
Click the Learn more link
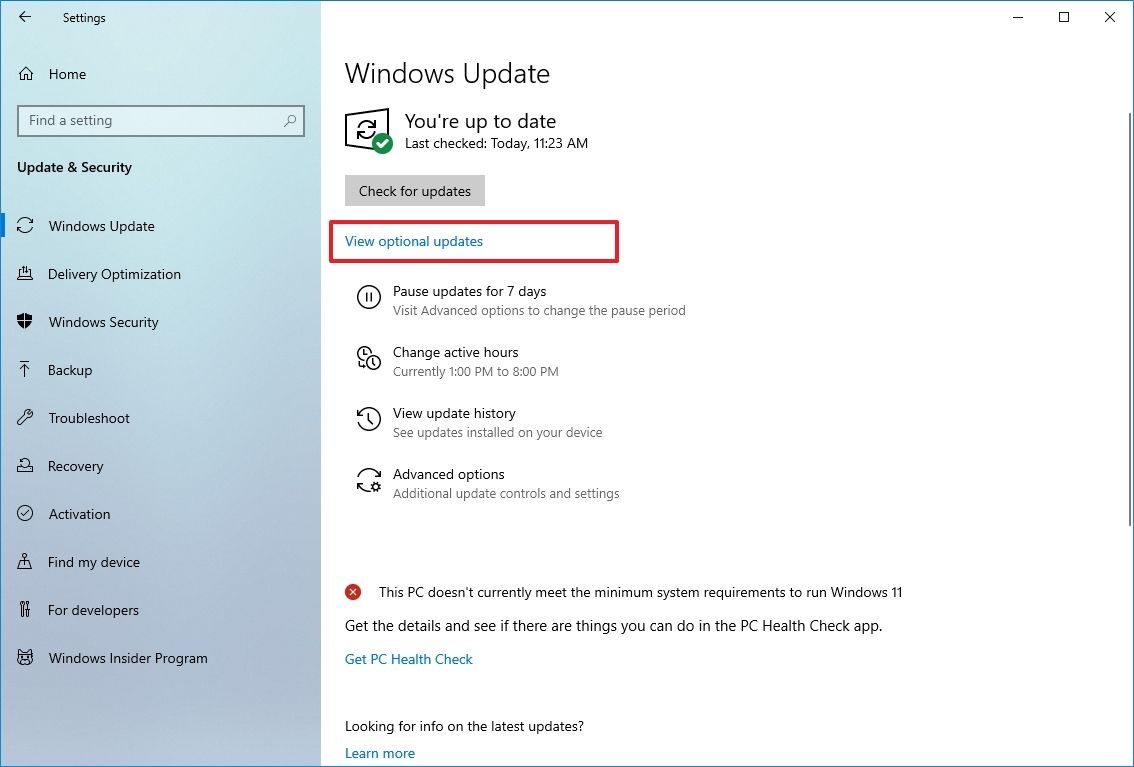[380, 753]
